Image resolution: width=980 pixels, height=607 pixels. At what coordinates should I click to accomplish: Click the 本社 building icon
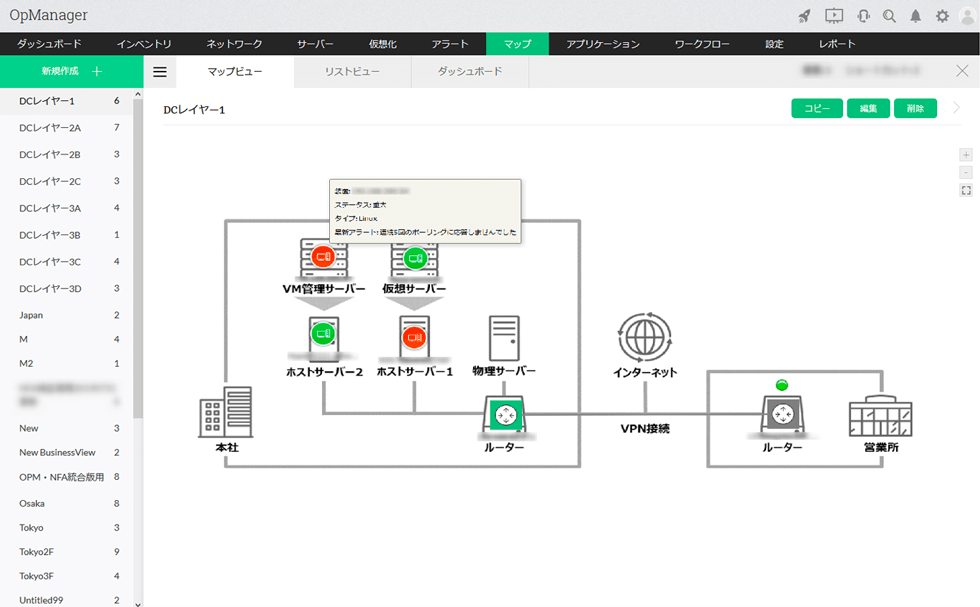[x=226, y=411]
